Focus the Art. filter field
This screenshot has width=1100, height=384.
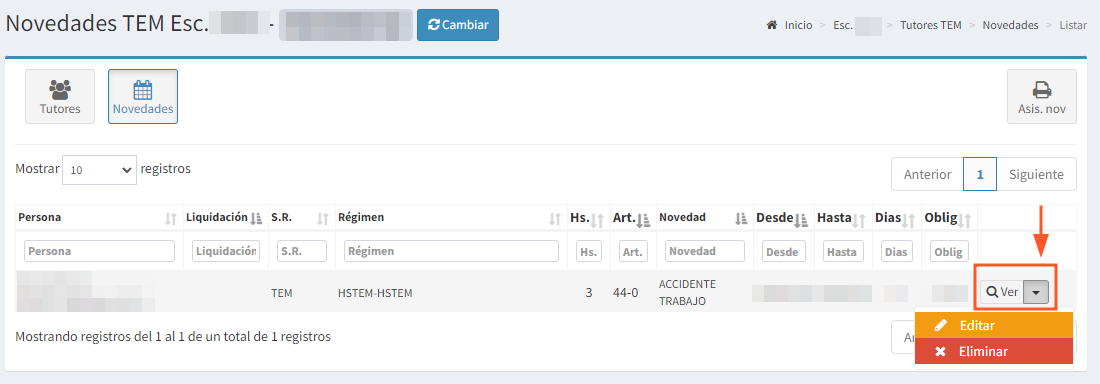click(633, 251)
